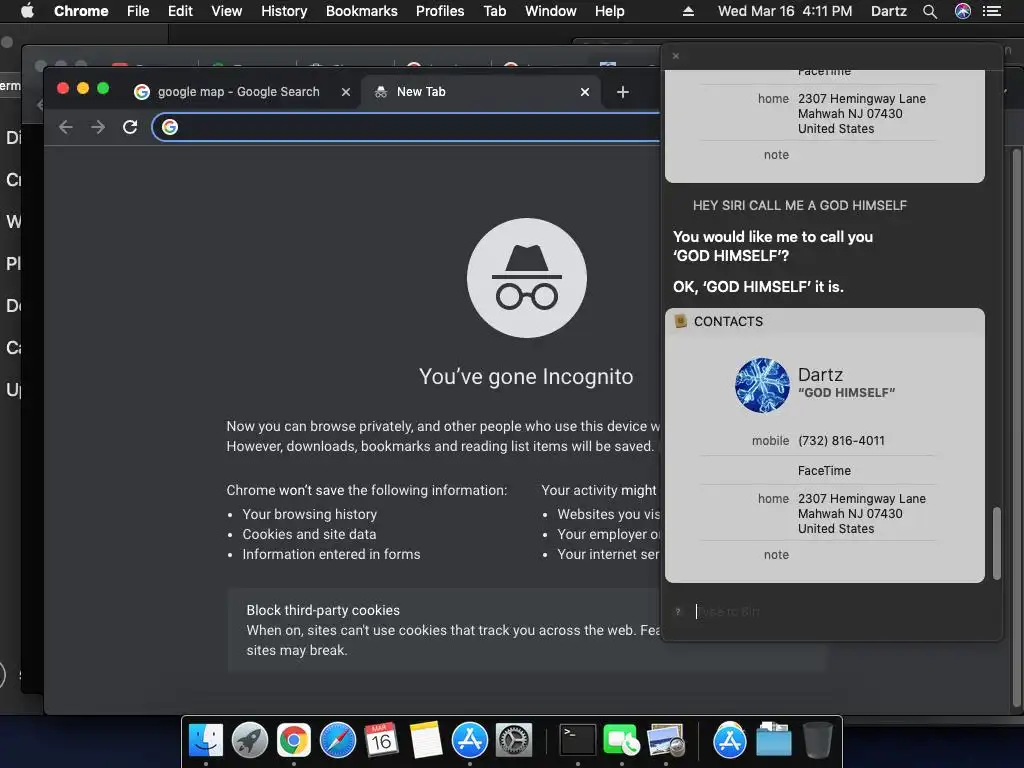Go forward with the forward arrow
The width and height of the screenshot is (1024, 768).
click(98, 127)
